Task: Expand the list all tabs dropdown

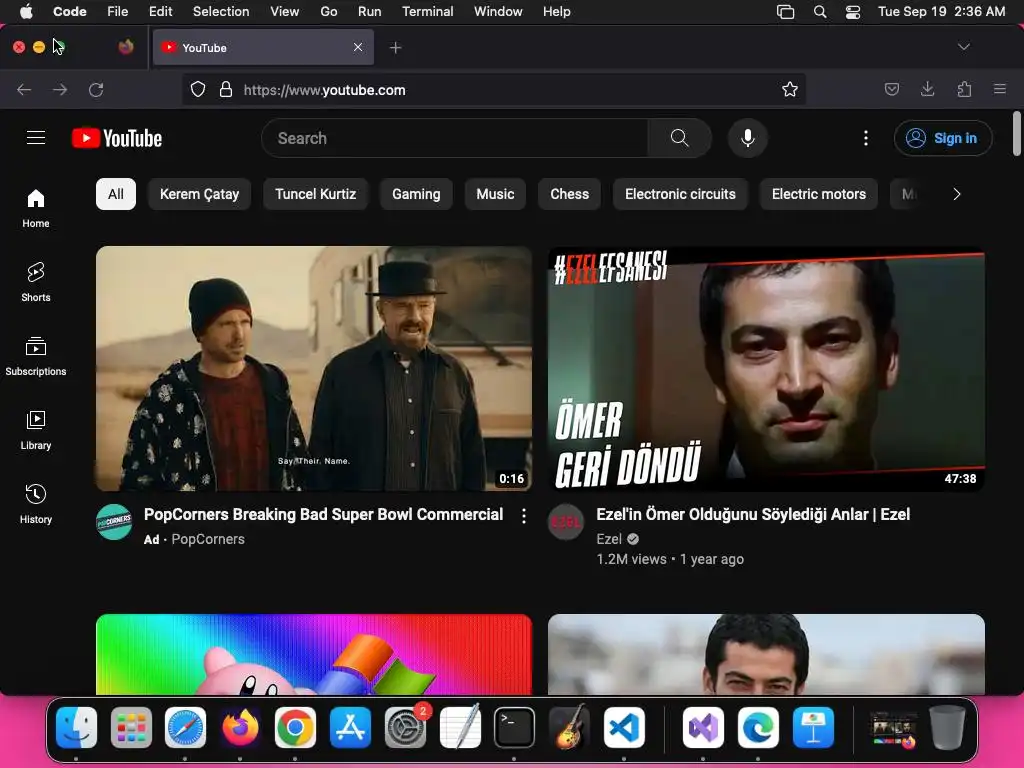Action: [963, 47]
